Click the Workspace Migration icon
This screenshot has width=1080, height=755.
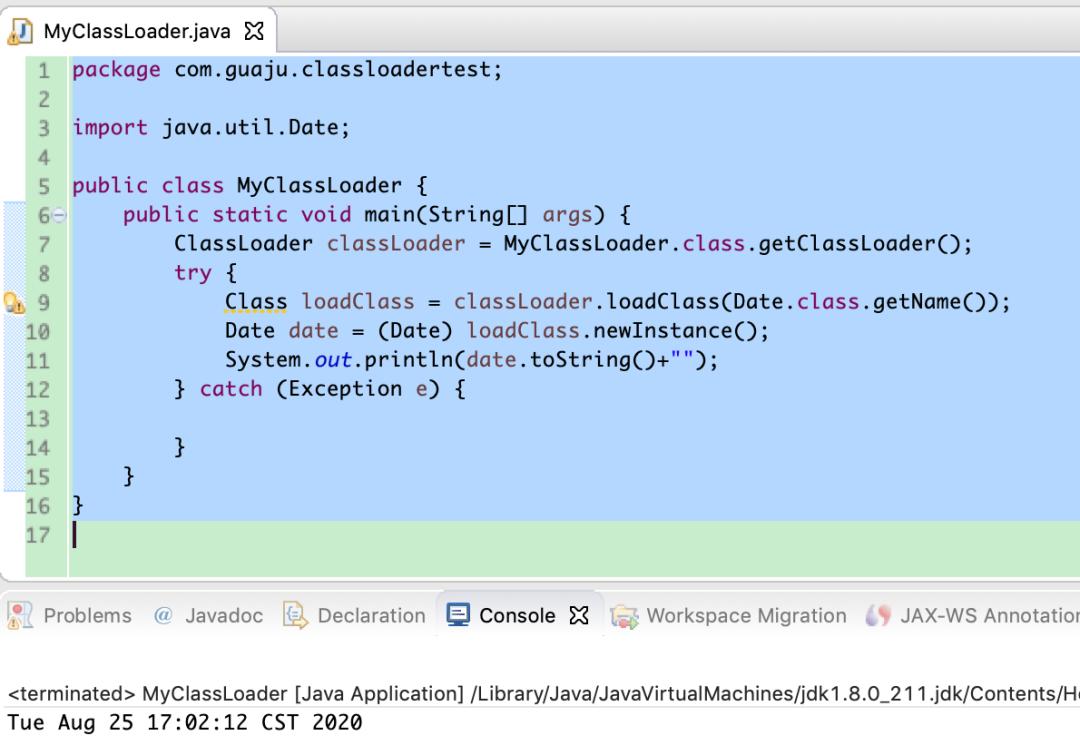pos(624,616)
